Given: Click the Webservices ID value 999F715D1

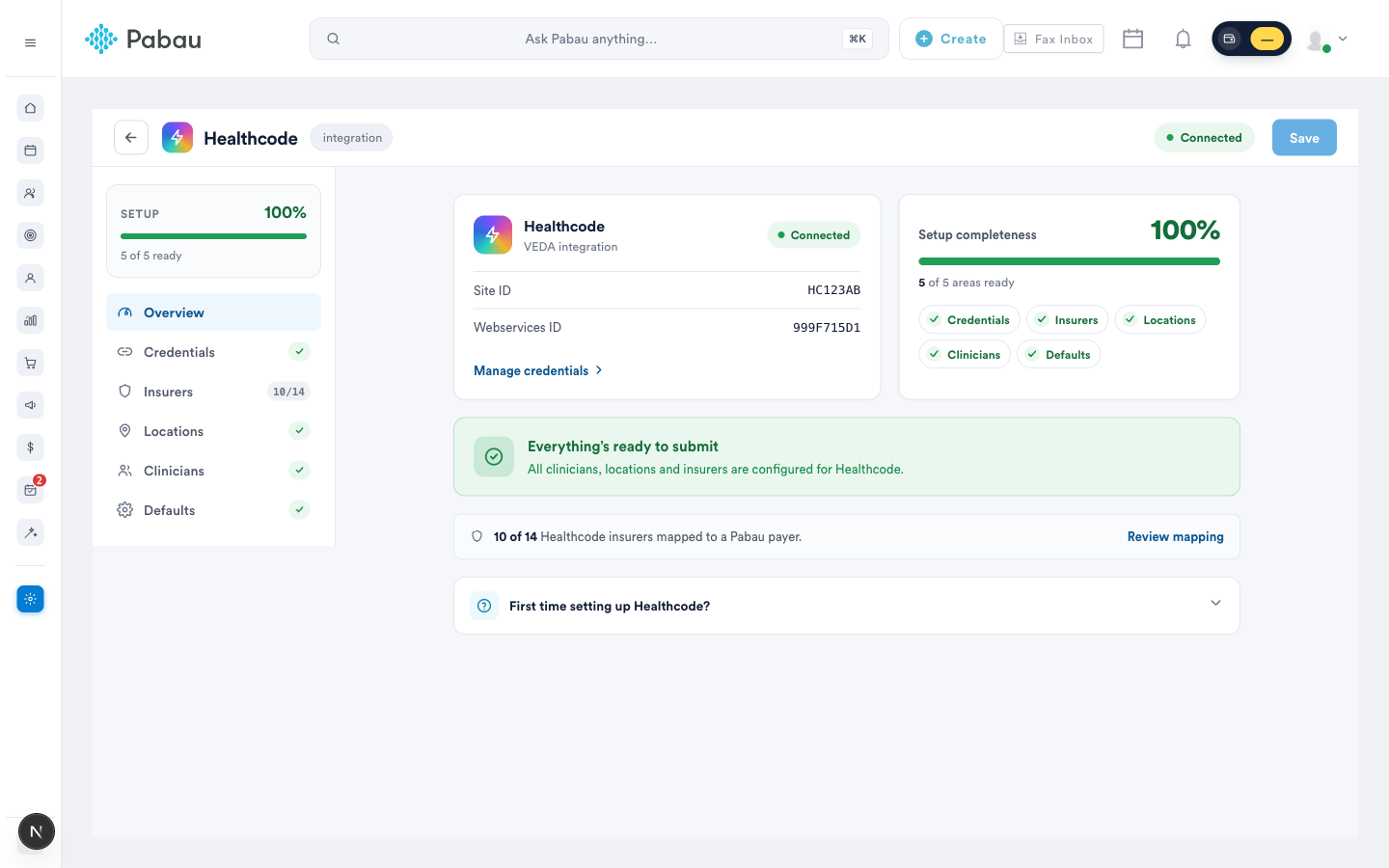Looking at the screenshot, I should pyautogui.click(x=827, y=327).
